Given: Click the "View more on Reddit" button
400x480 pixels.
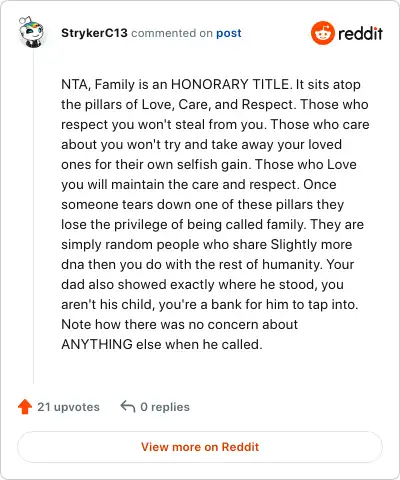Looking at the screenshot, I should pyautogui.click(x=200, y=447).
